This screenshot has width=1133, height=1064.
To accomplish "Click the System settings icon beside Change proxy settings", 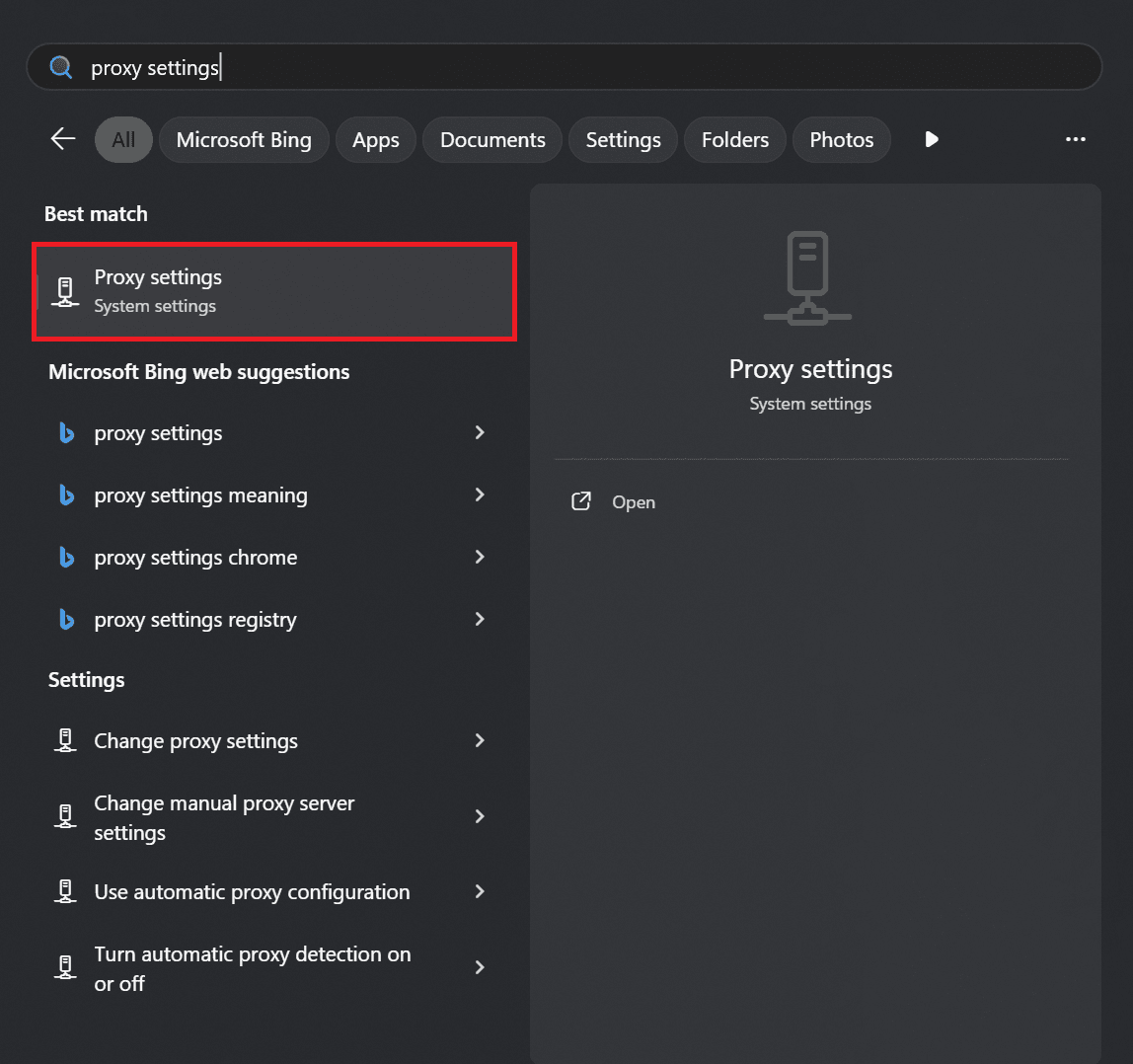I will (64, 740).
